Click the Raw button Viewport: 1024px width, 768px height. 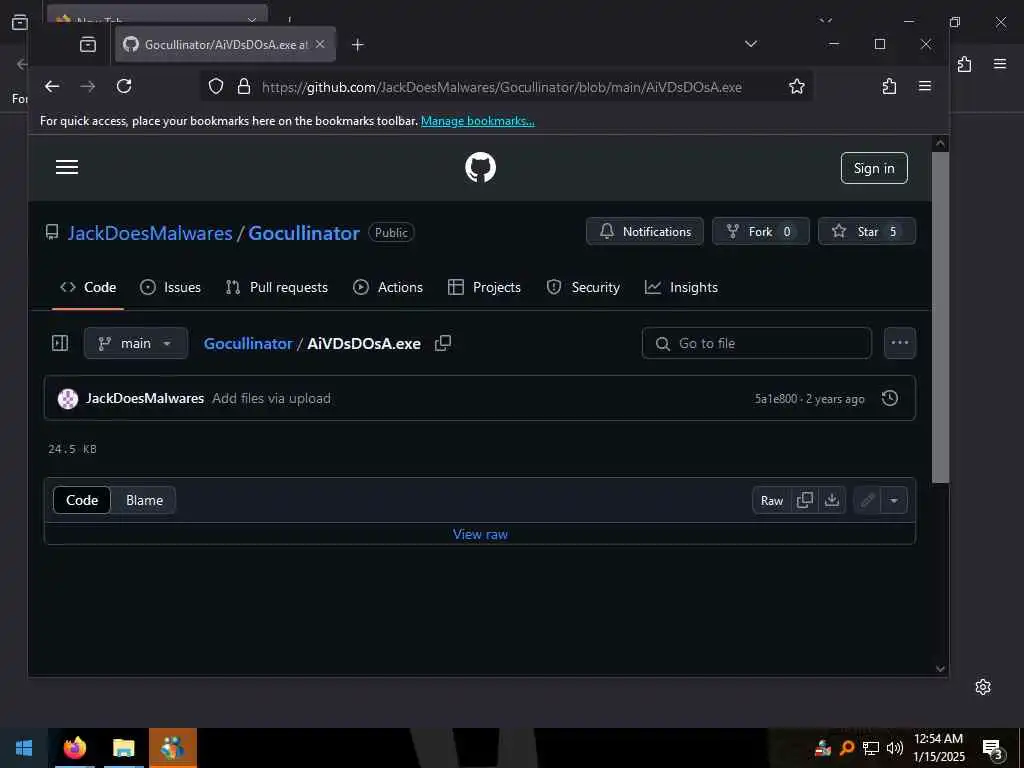click(772, 500)
